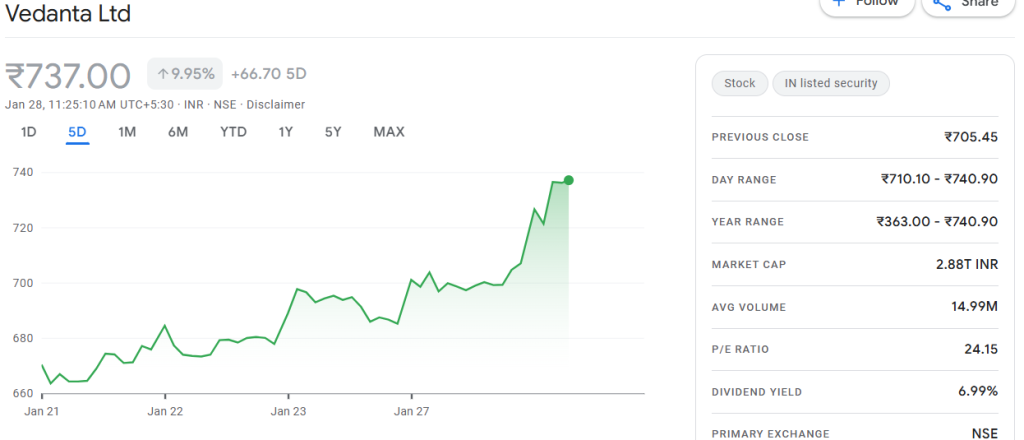Click the 740 y-axis label
Screen dimensions: 1024x440
(x=22, y=172)
